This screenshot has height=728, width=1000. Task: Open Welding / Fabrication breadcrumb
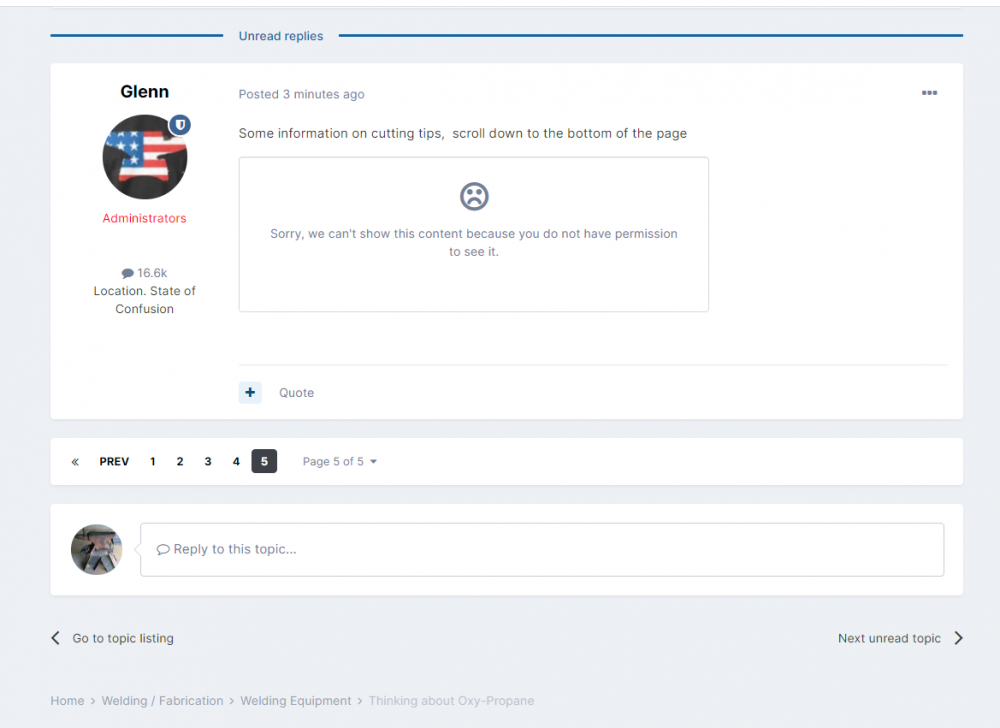click(x=163, y=701)
